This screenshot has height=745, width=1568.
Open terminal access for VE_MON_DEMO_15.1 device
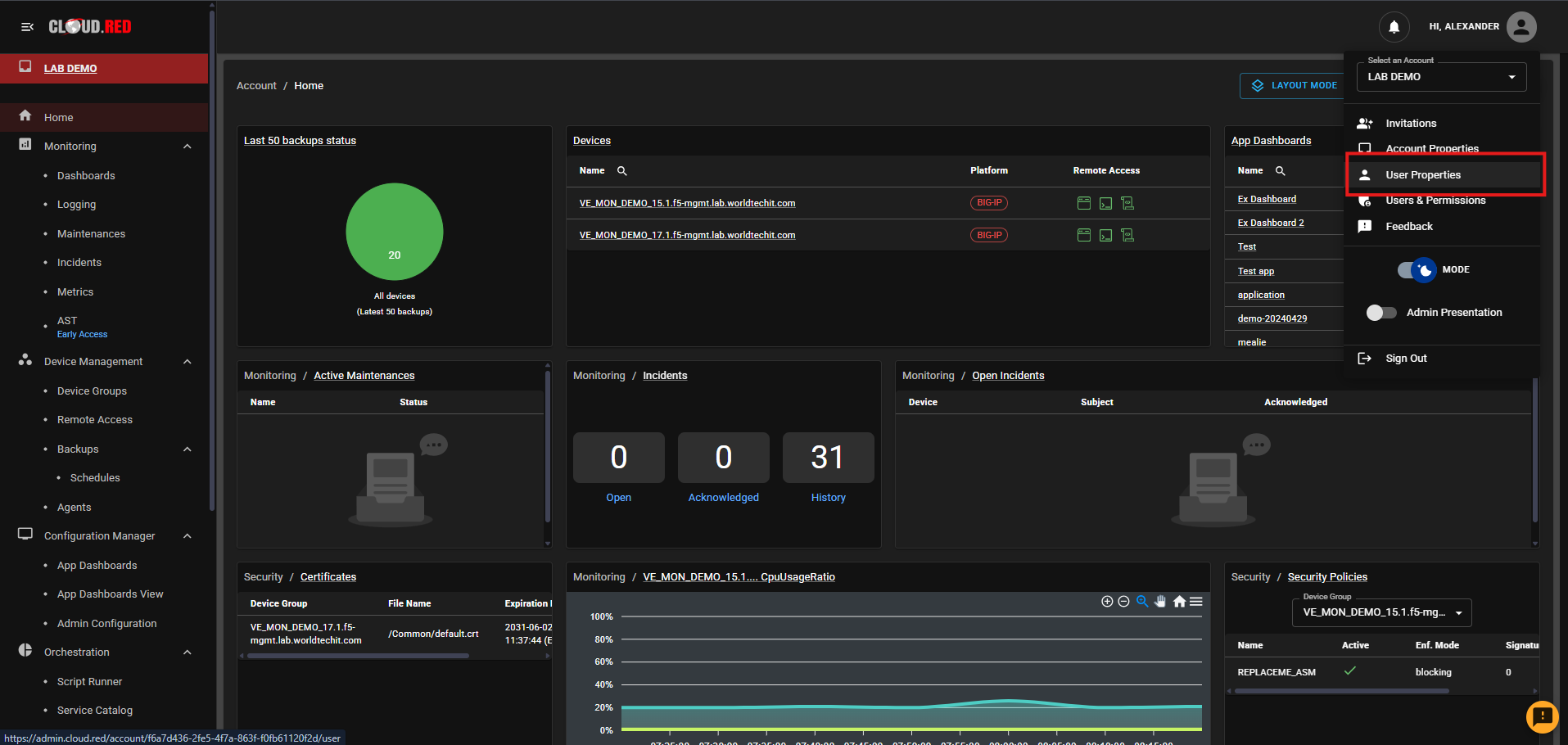[1105, 203]
